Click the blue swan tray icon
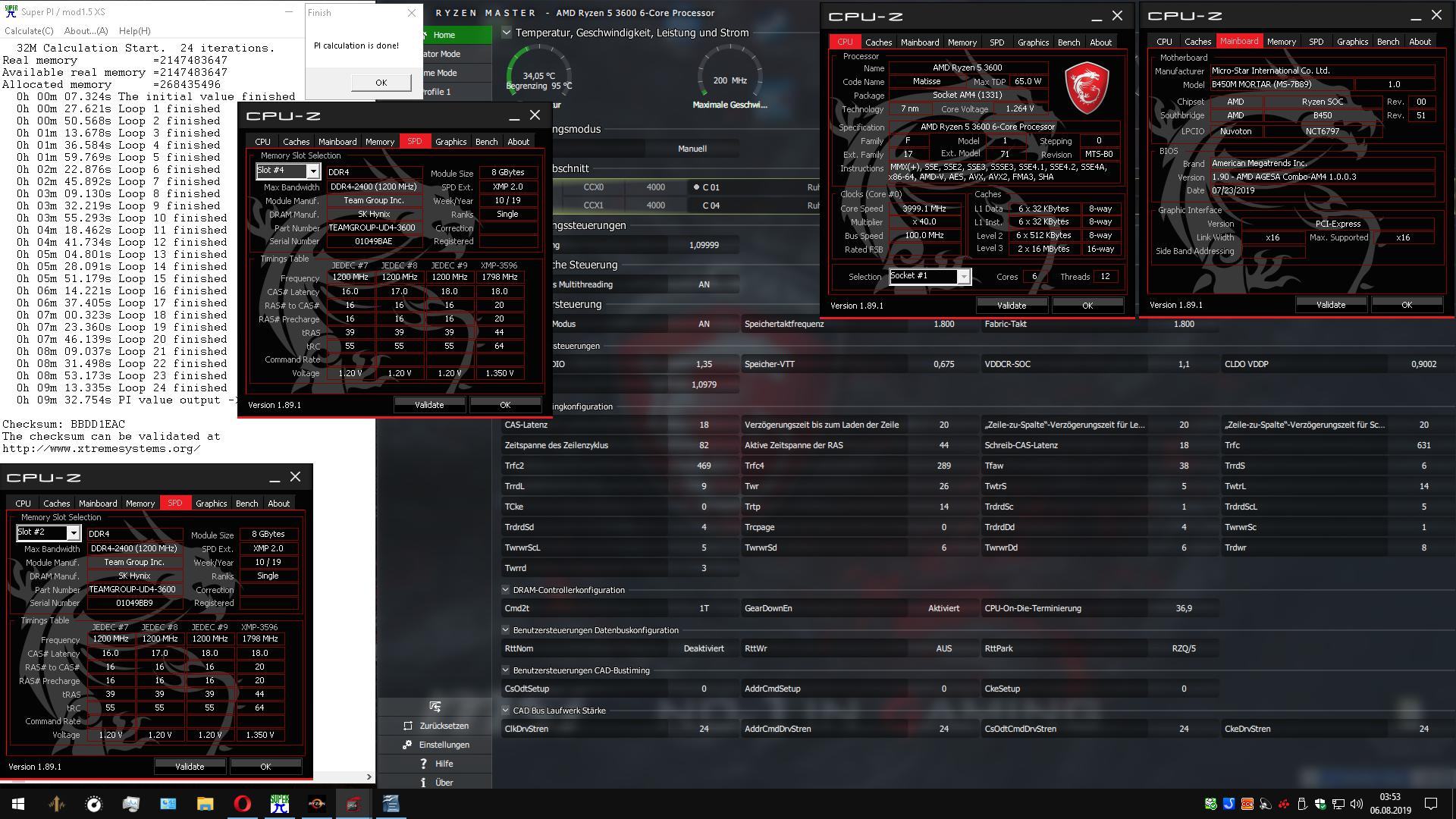 click(x=1228, y=804)
